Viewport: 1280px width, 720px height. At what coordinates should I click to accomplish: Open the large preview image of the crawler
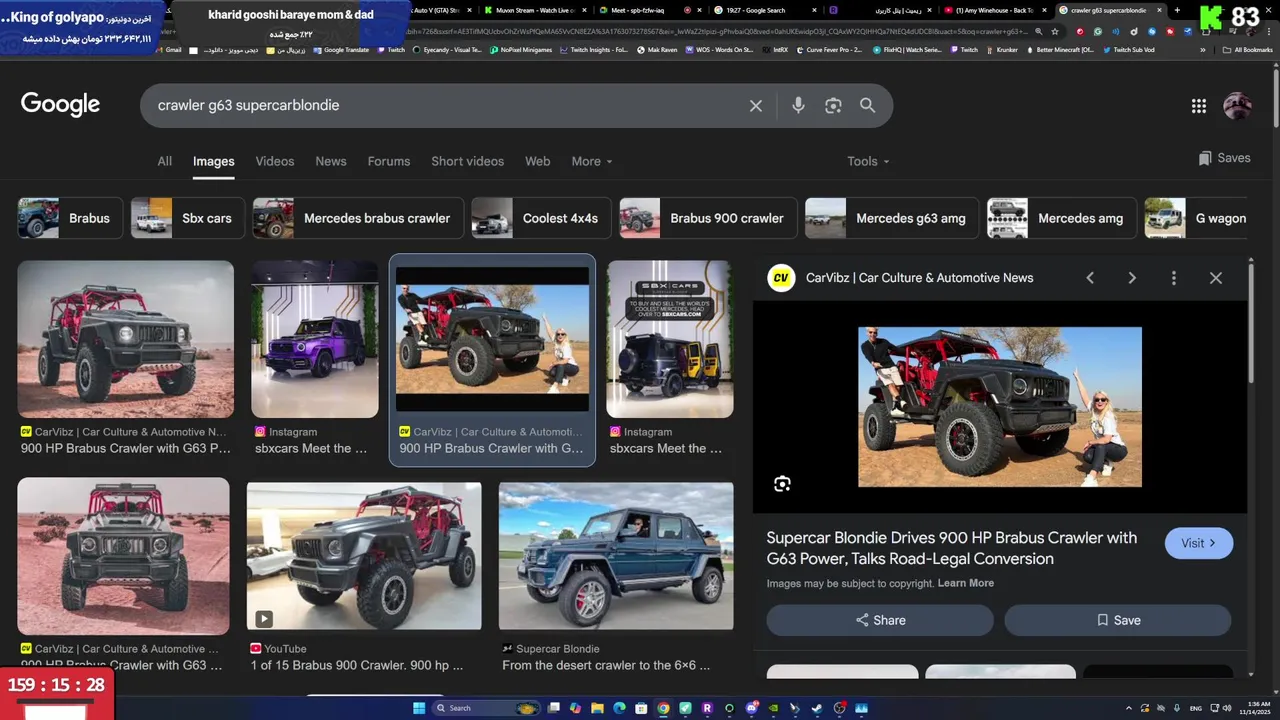click(x=1000, y=407)
